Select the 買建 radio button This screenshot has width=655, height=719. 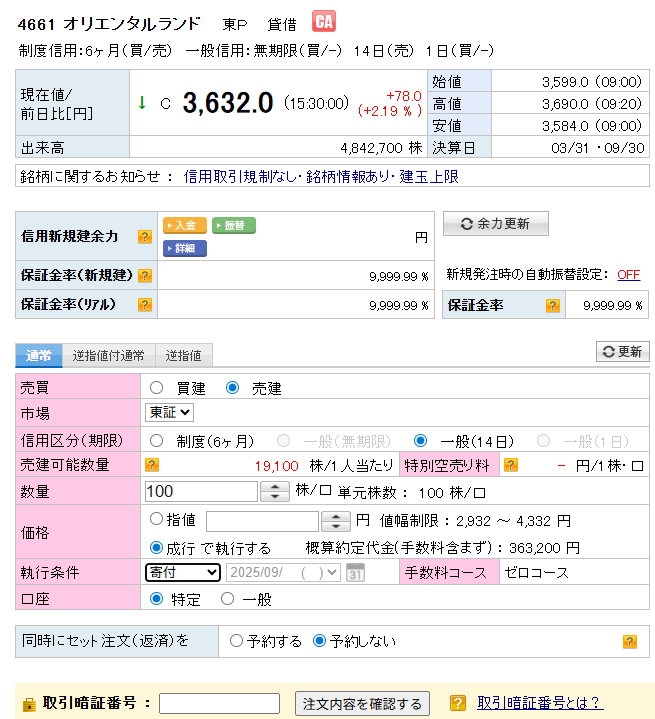[x=157, y=388]
